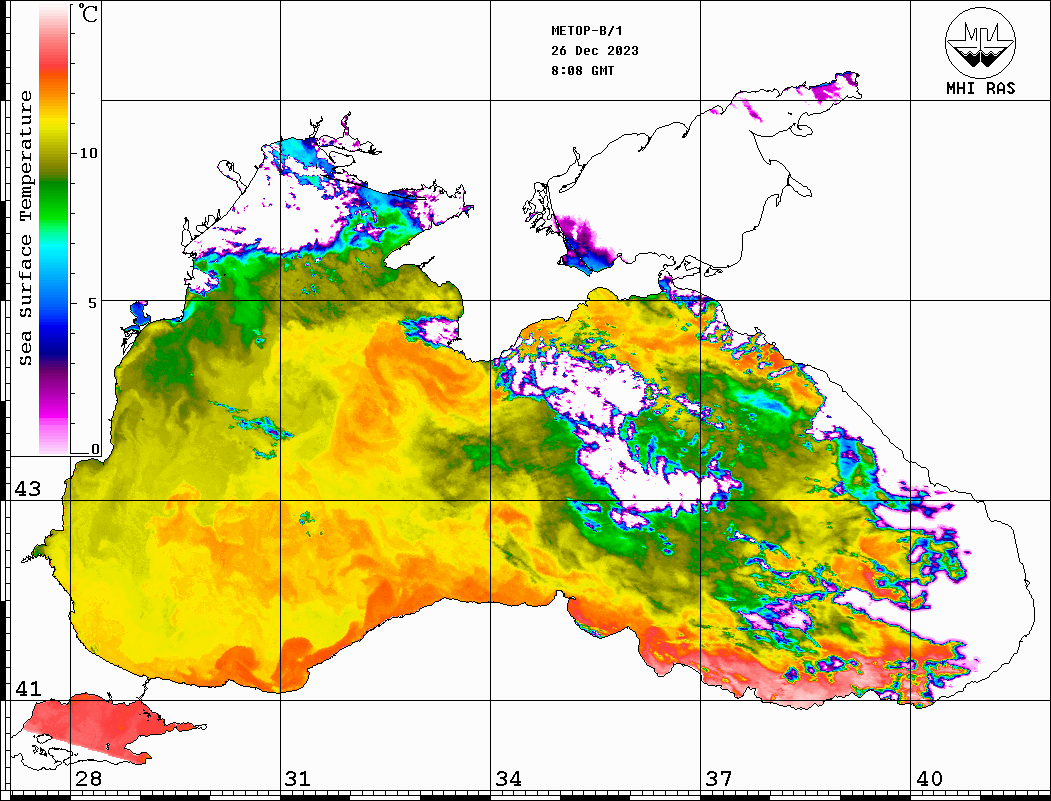Click the 'MHI RAS' label text
The width and height of the screenshot is (1051, 801).
[980, 88]
